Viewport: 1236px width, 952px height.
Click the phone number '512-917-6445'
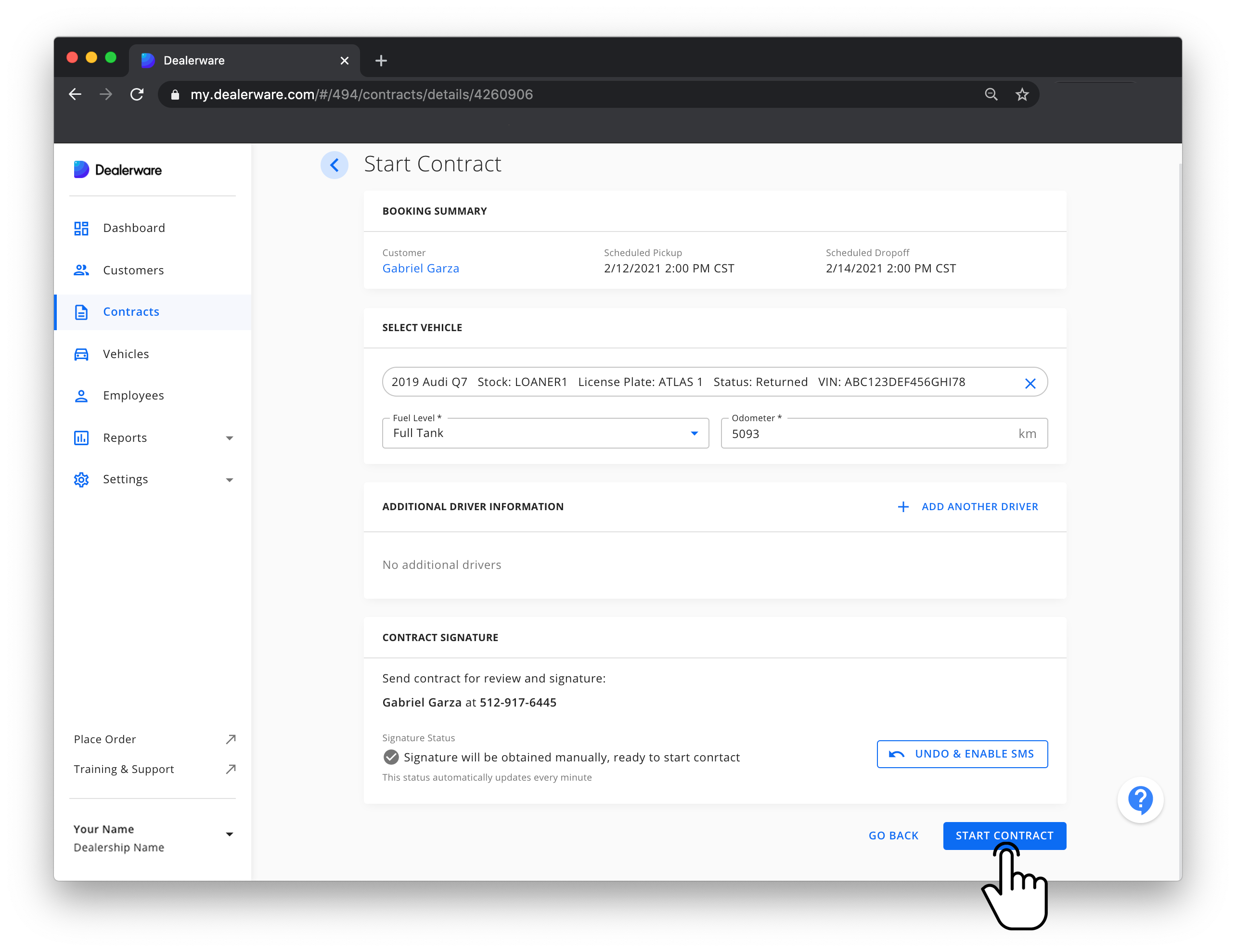point(518,702)
